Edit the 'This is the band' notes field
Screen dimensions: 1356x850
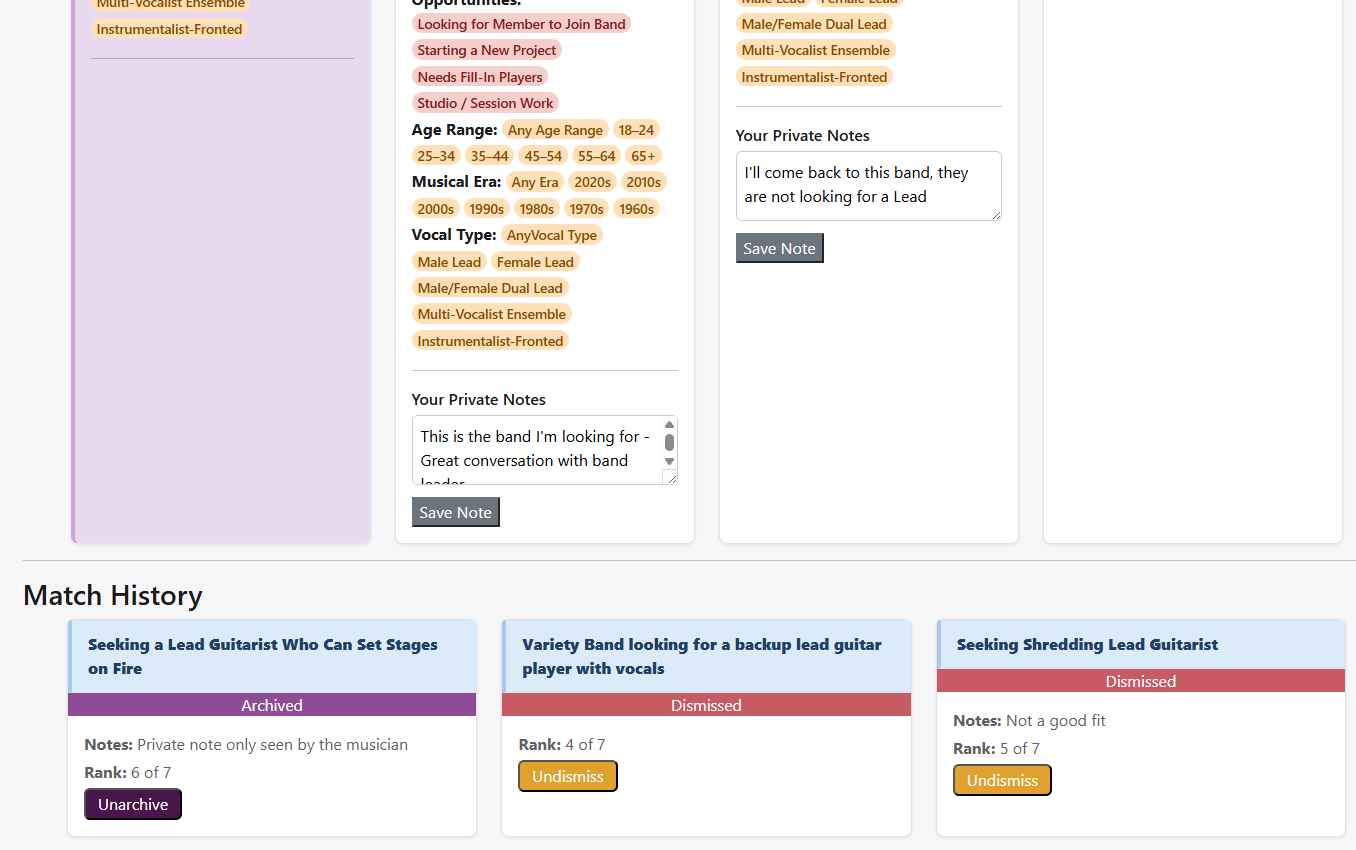click(x=535, y=449)
